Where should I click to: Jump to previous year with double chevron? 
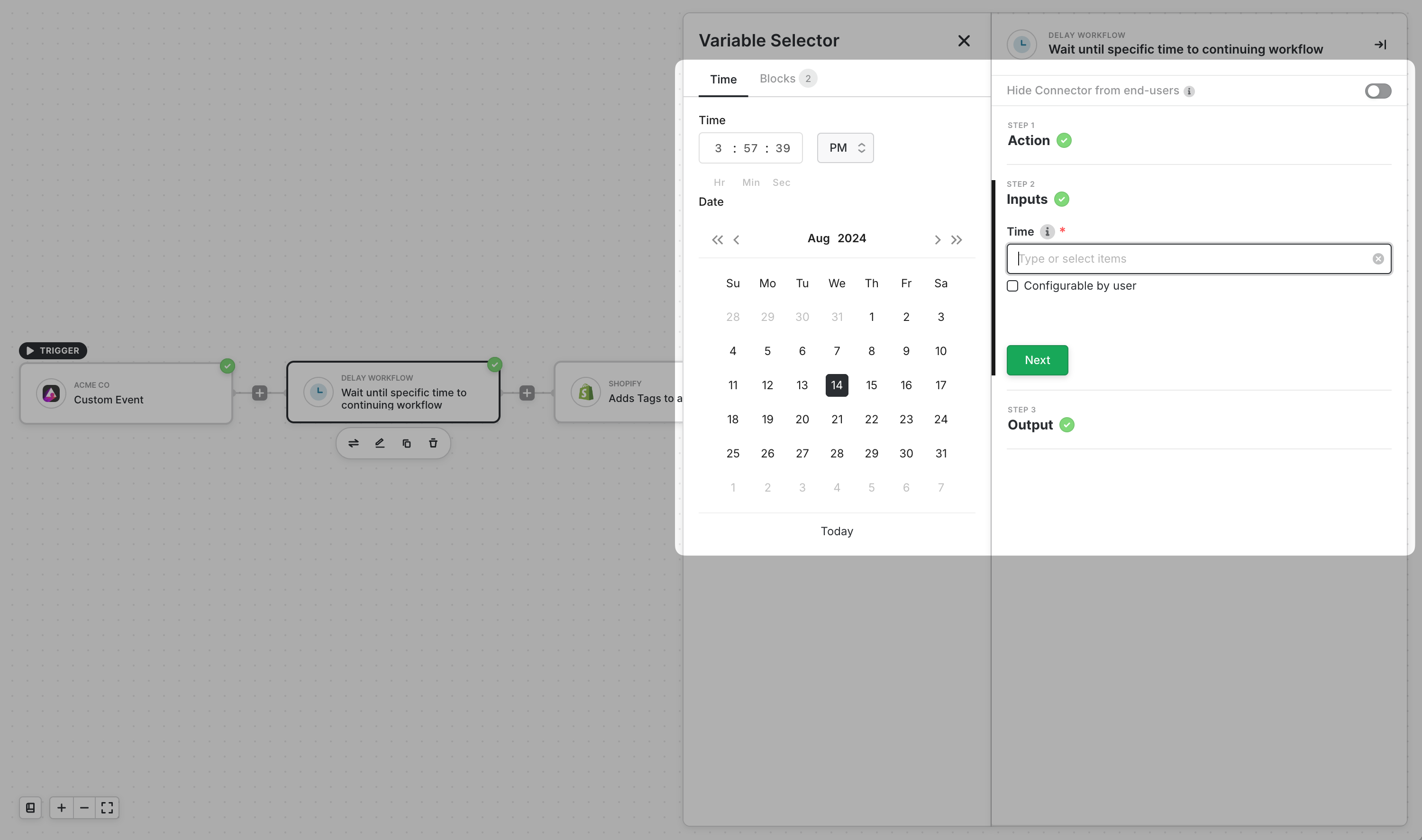coord(717,240)
